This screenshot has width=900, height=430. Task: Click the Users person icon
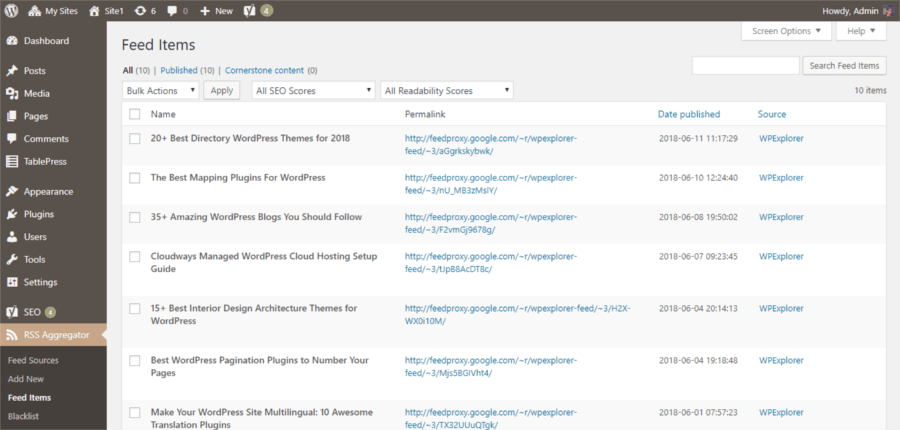[x=11, y=237]
